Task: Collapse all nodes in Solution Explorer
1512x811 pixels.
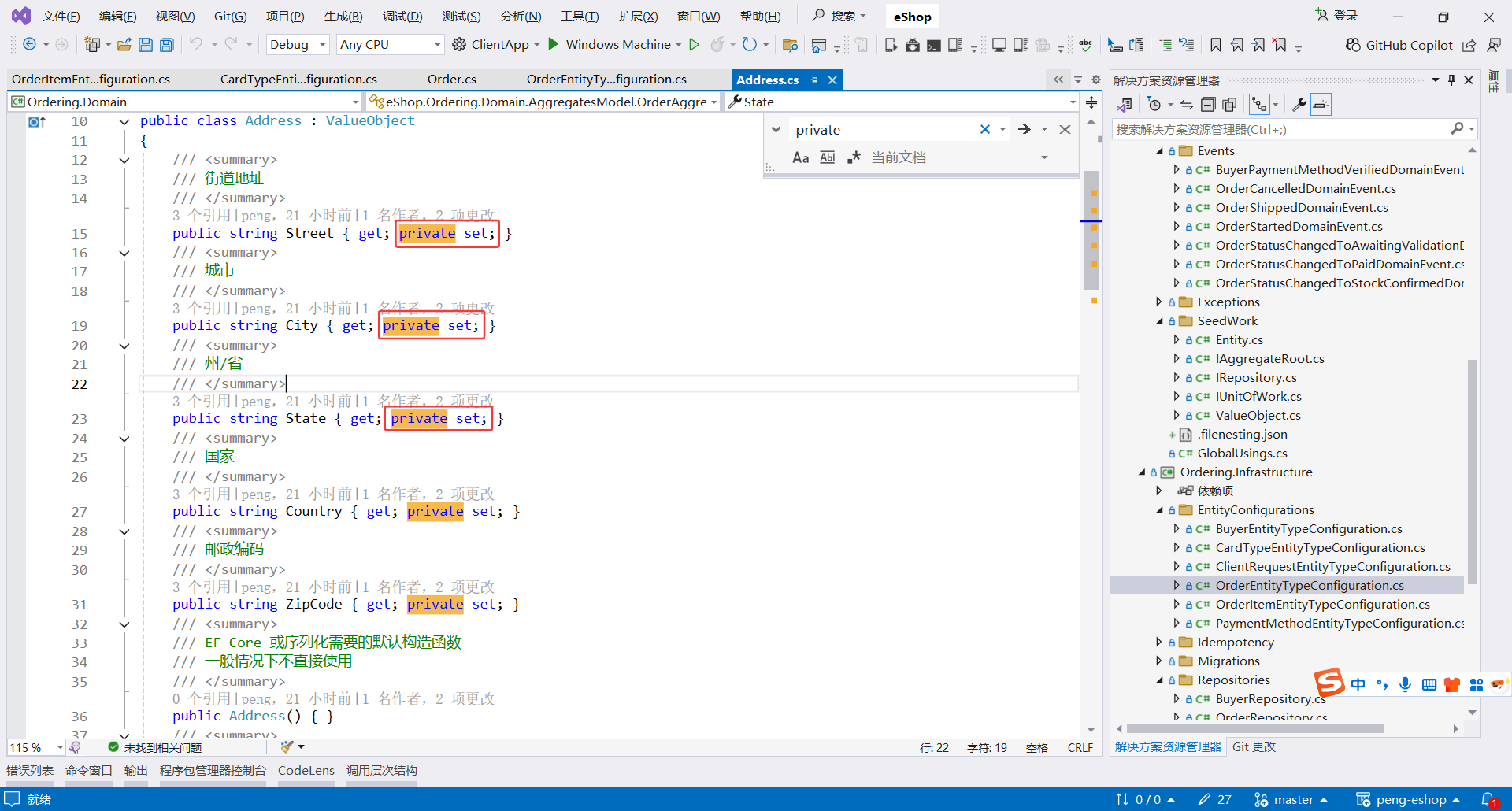Action: 1208,105
